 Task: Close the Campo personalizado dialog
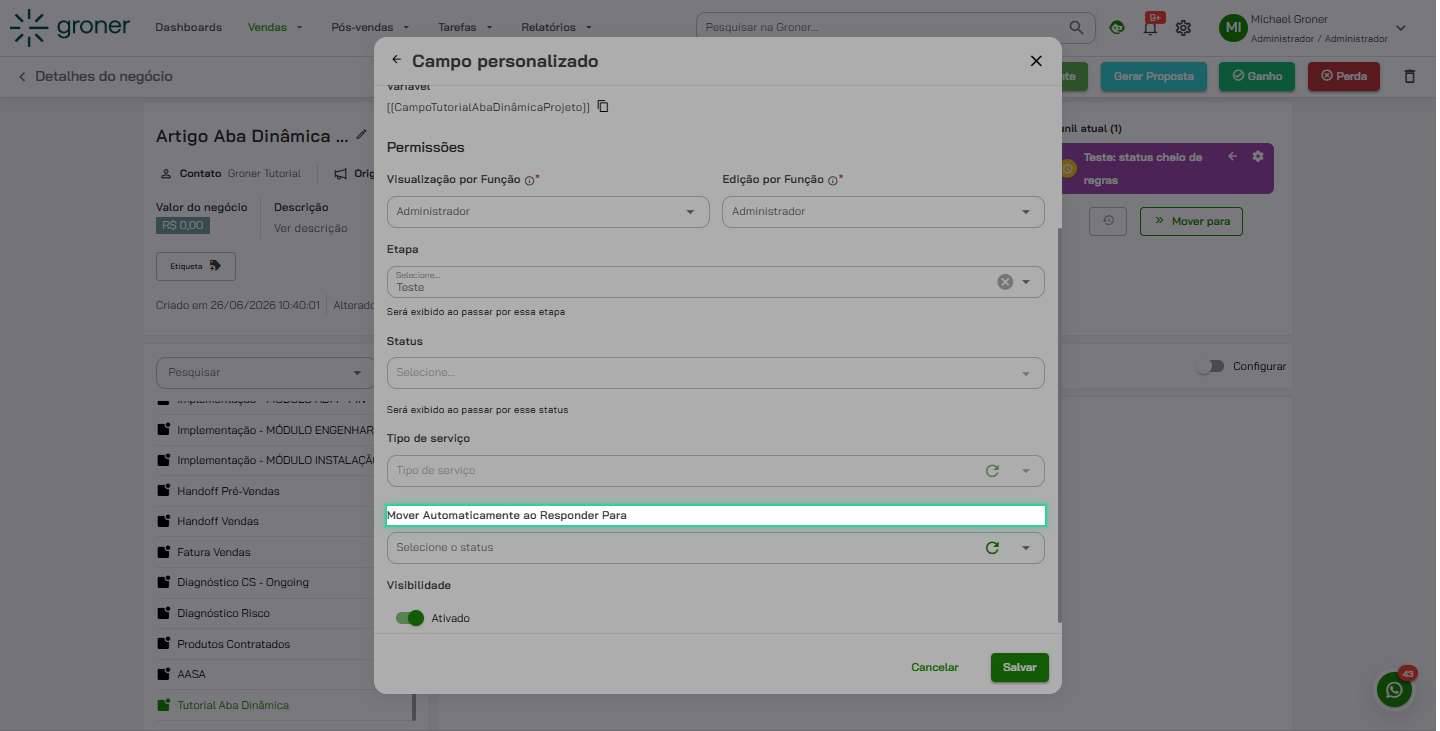[1036, 61]
